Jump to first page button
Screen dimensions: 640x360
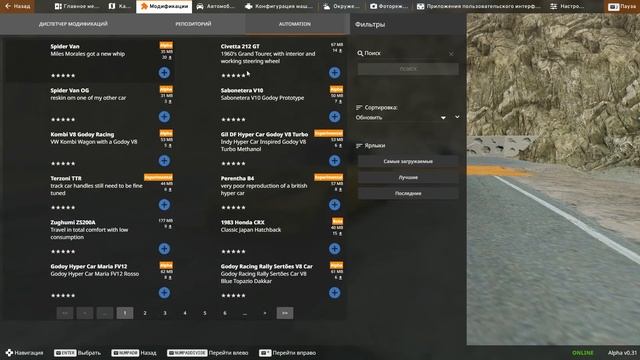[64, 313]
